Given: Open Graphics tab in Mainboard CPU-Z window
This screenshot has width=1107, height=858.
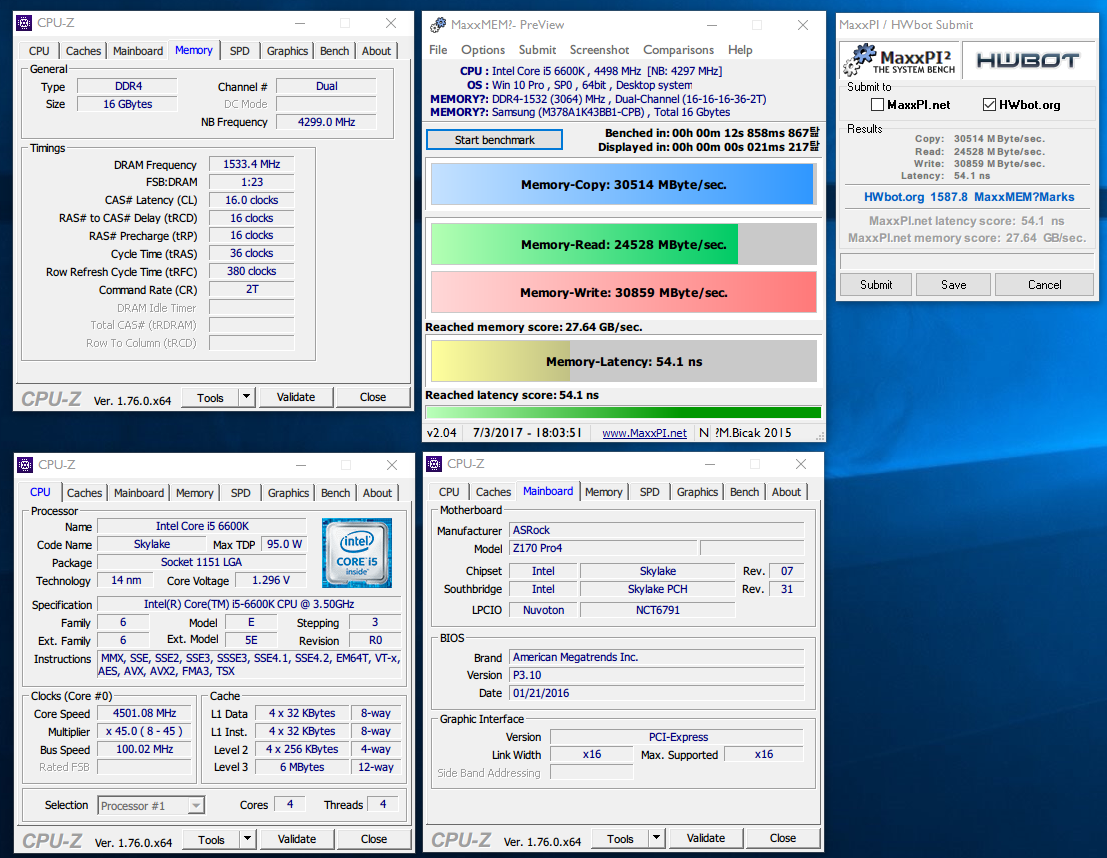Looking at the screenshot, I should (x=697, y=491).
